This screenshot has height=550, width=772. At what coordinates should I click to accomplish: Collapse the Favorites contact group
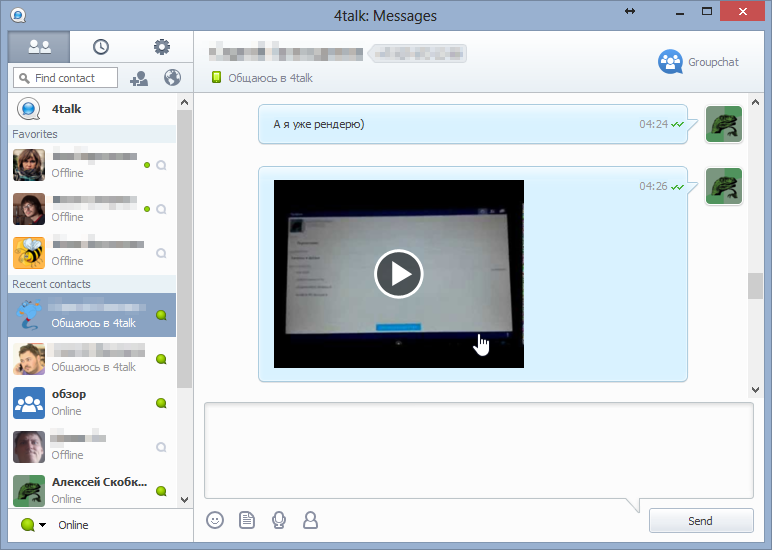point(35,134)
